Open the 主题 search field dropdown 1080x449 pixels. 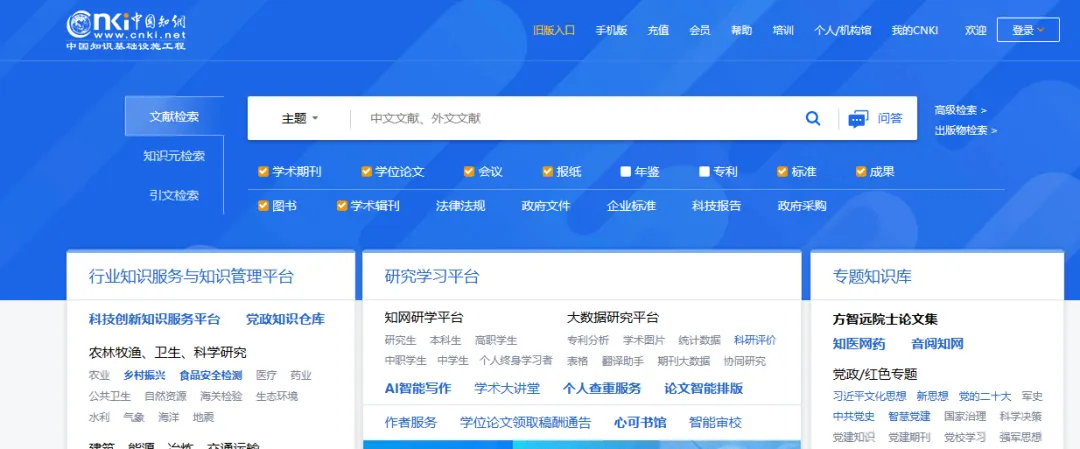tap(300, 118)
